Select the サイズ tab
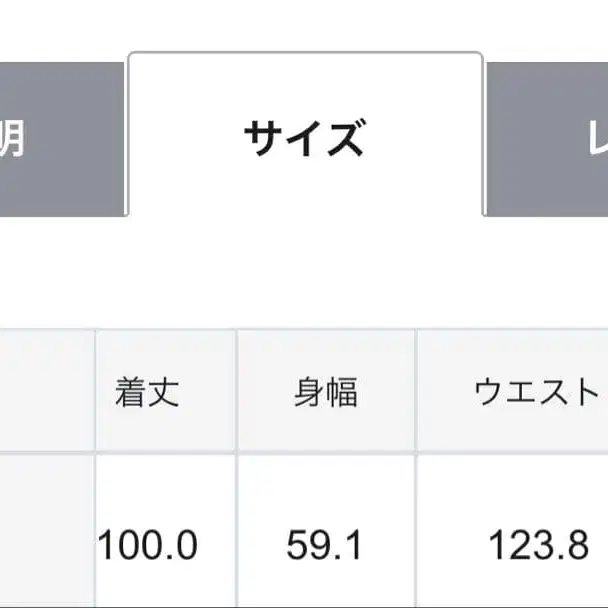 pos(305,138)
